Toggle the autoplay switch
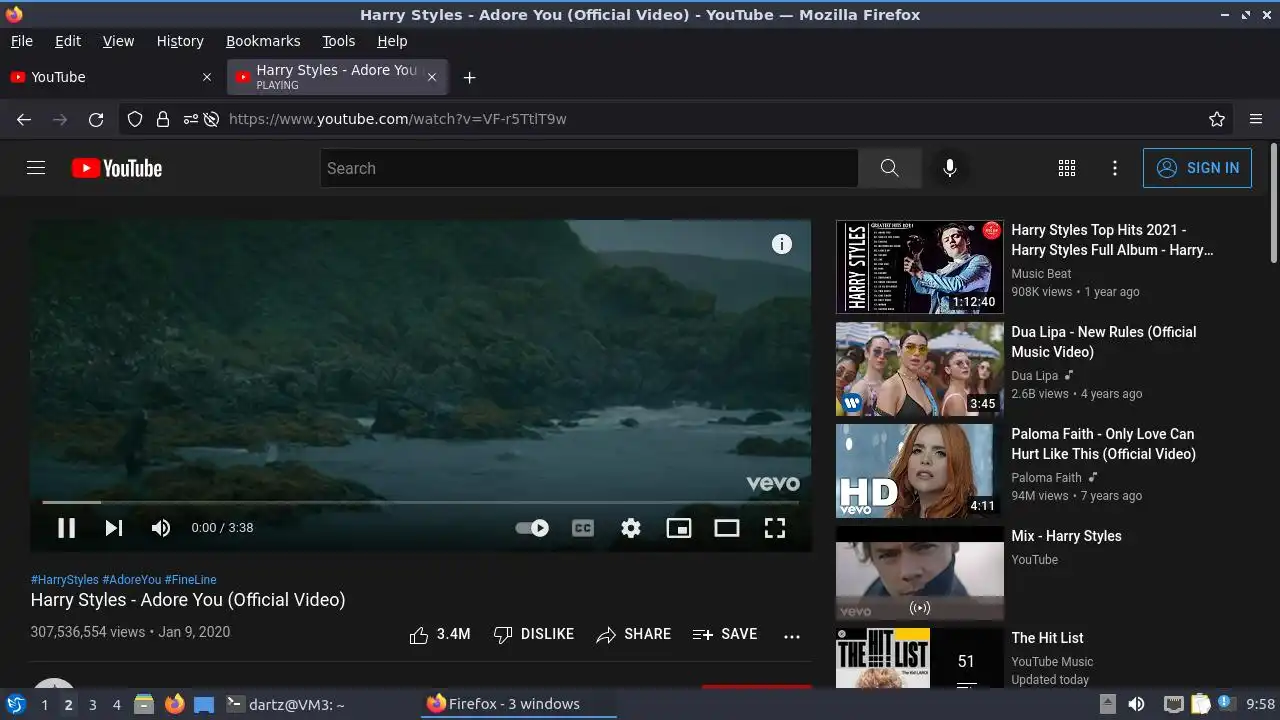Image resolution: width=1280 pixels, height=720 pixels. 532,528
